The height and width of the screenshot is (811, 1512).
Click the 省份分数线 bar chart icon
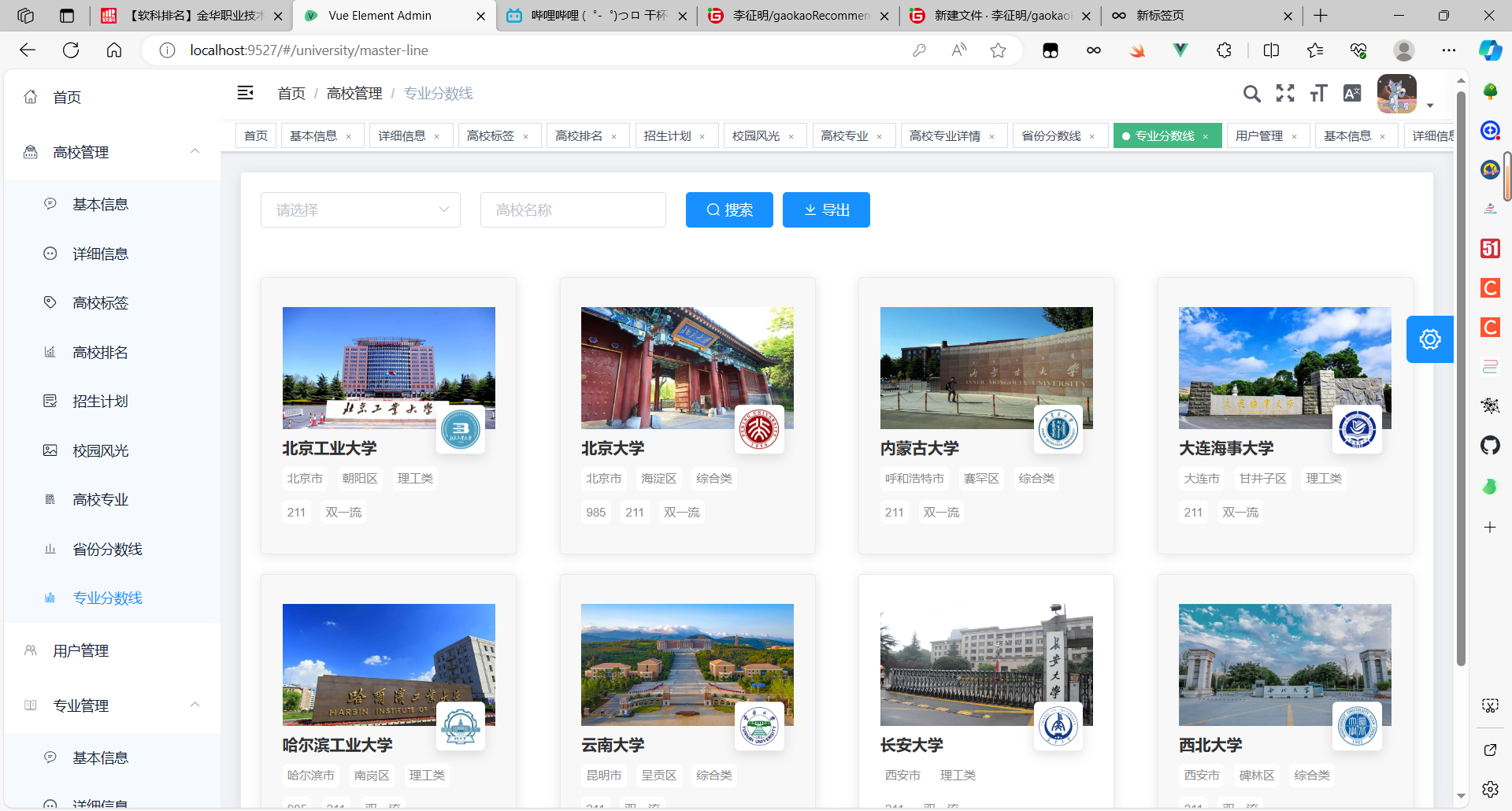(50, 549)
